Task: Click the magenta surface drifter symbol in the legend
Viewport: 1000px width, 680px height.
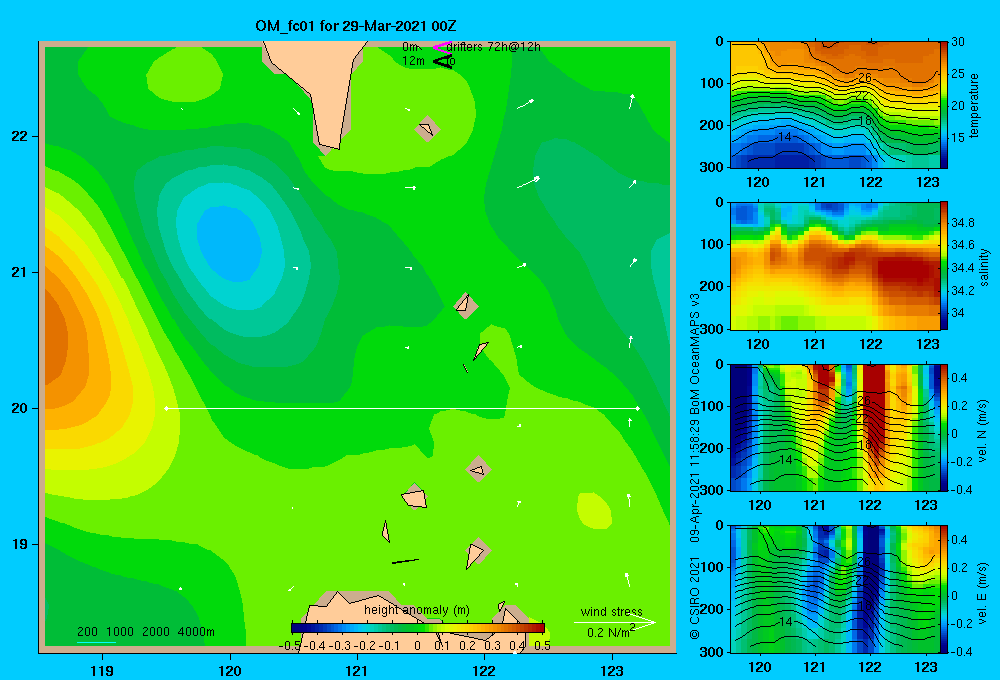Action: click(x=442, y=47)
